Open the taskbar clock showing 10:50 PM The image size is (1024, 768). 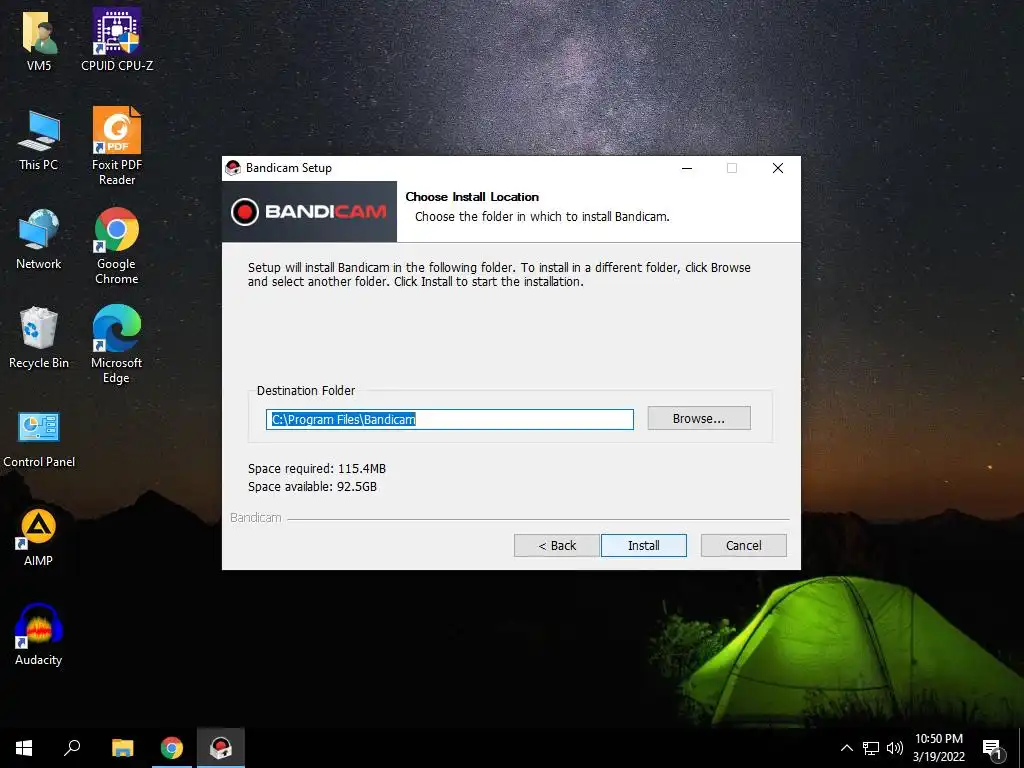[x=938, y=748]
